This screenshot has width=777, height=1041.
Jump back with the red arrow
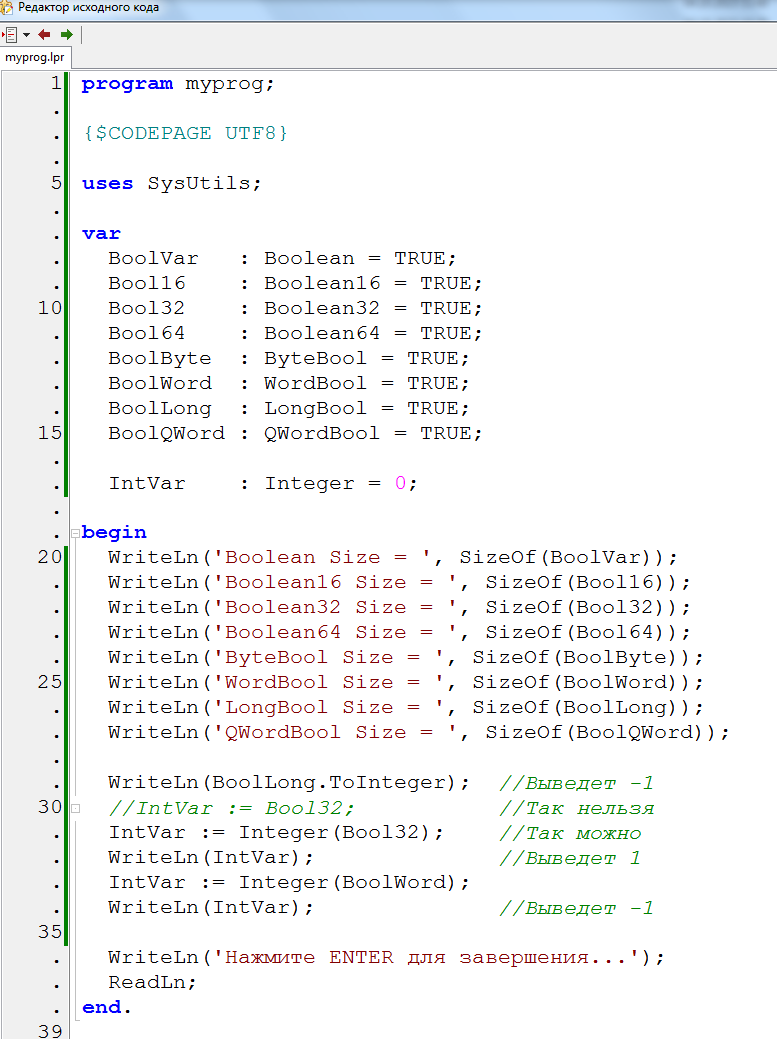pos(44,35)
